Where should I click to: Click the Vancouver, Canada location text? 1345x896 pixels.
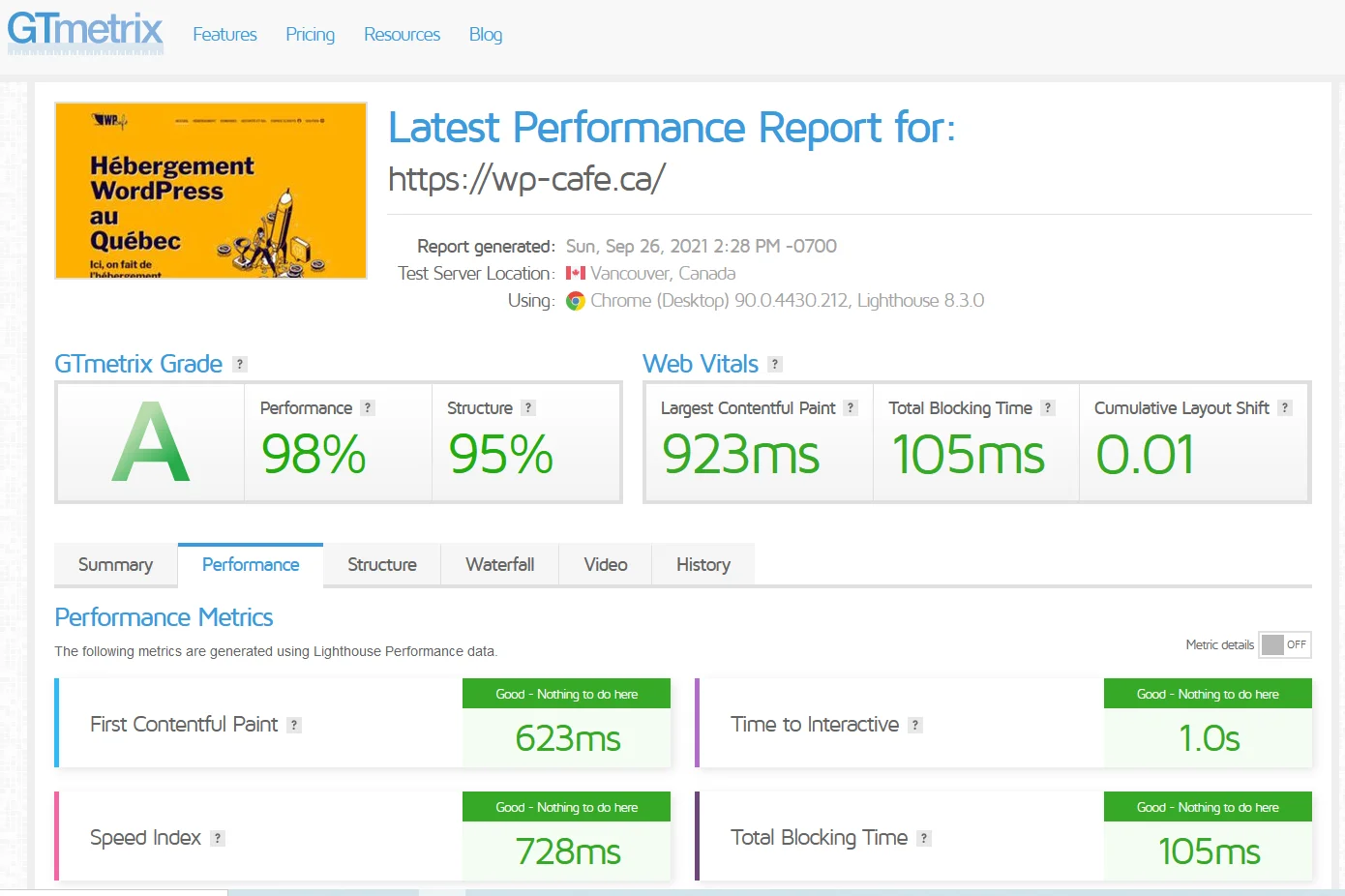coord(663,274)
